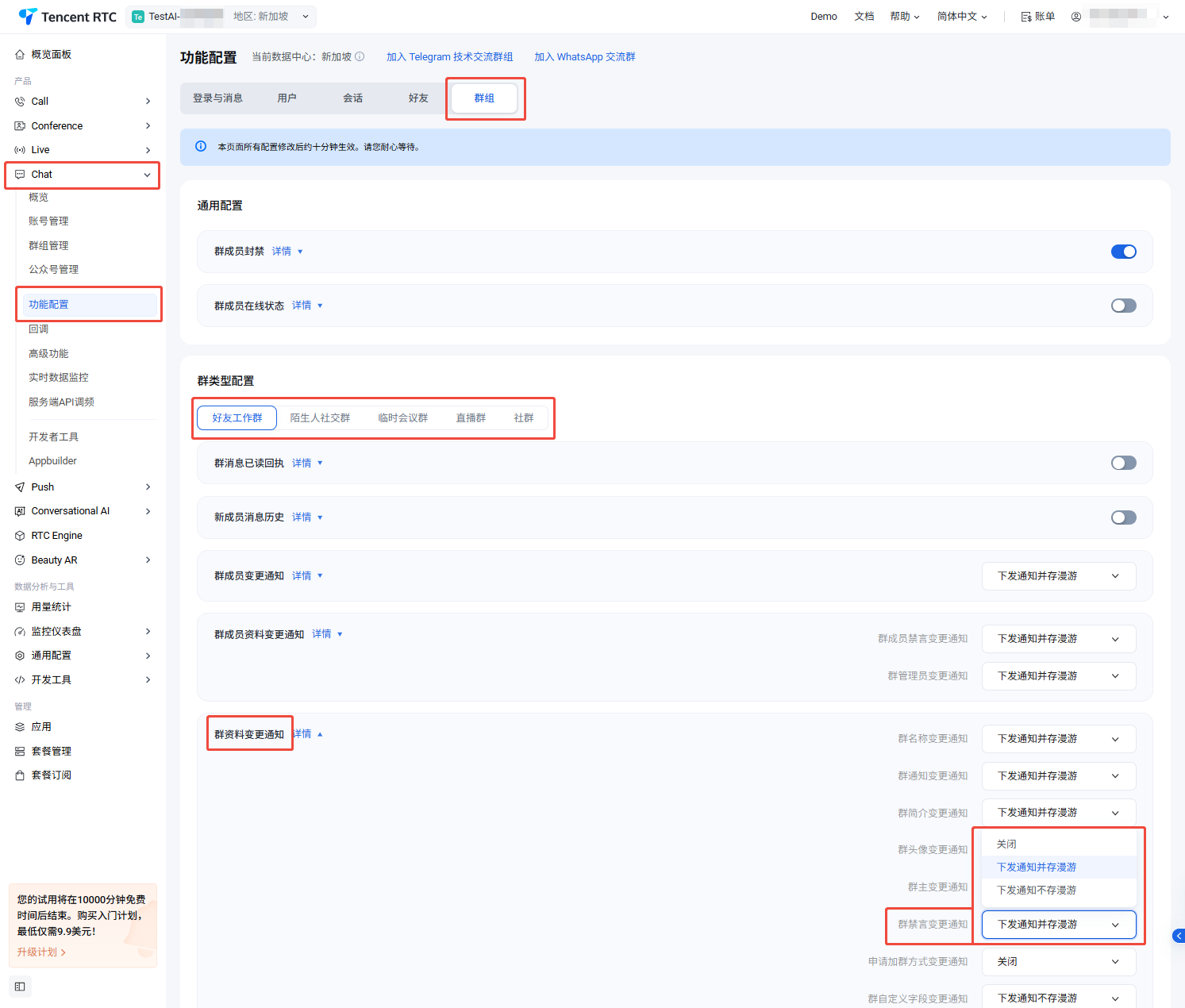Open 加入 Telegram 技术交流群组 link
Viewport: 1185px width, 1008px height.
(x=449, y=57)
